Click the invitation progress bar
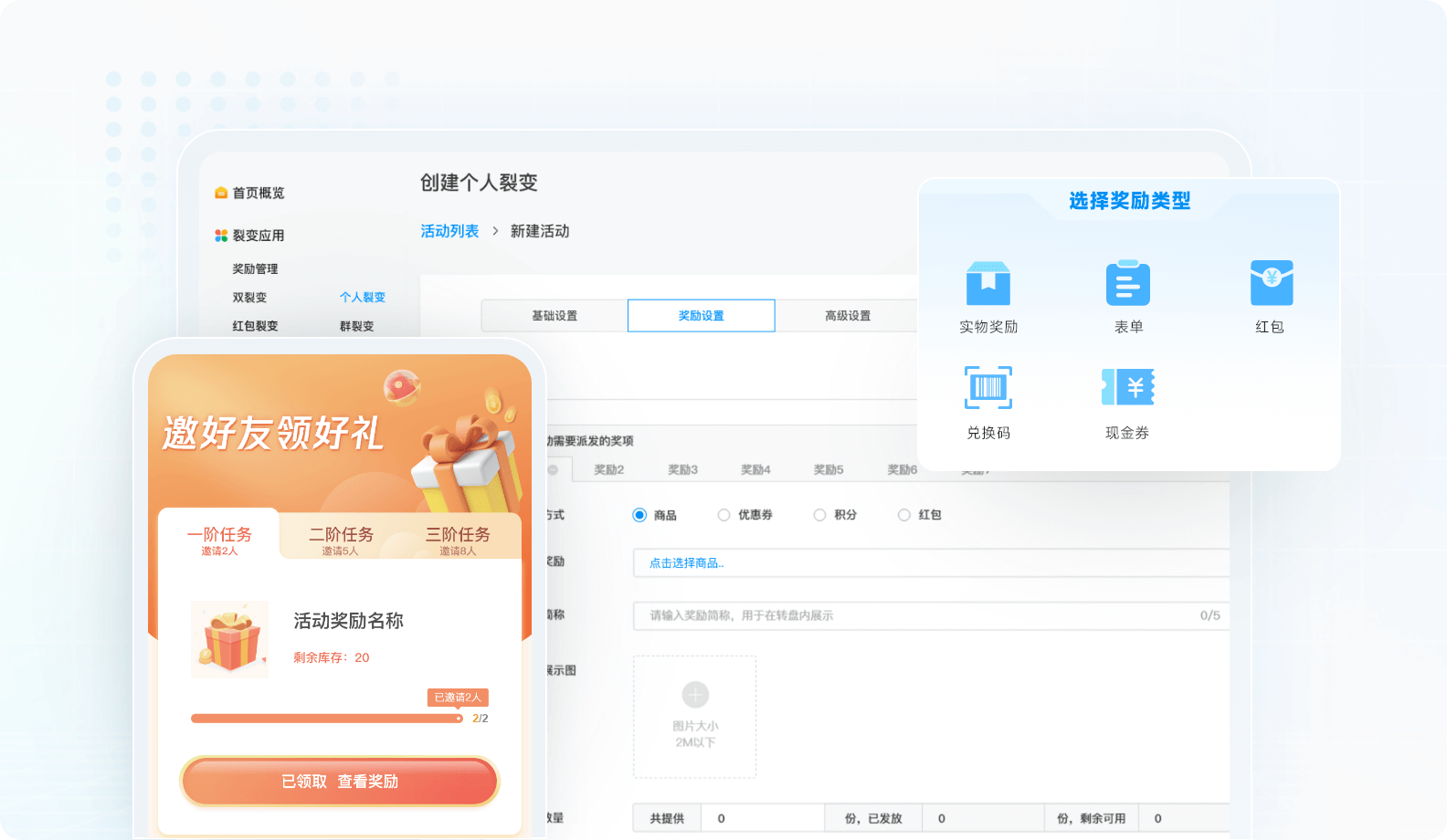The height and width of the screenshot is (840, 1447). [326, 719]
